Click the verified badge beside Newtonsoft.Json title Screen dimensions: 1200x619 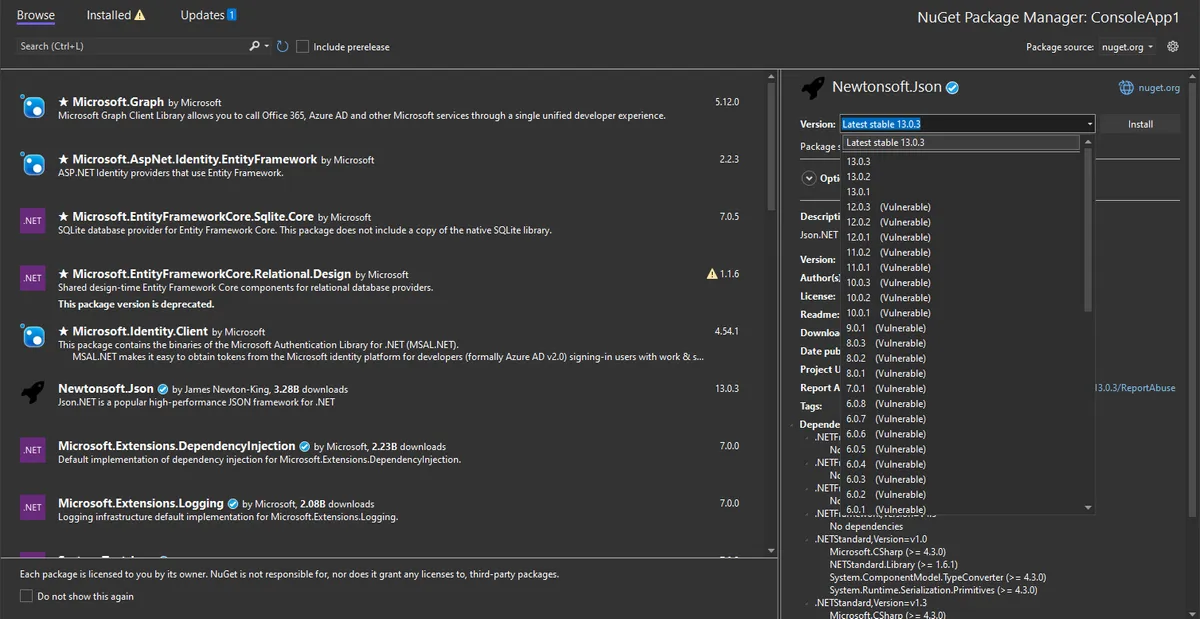(x=953, y=87)
